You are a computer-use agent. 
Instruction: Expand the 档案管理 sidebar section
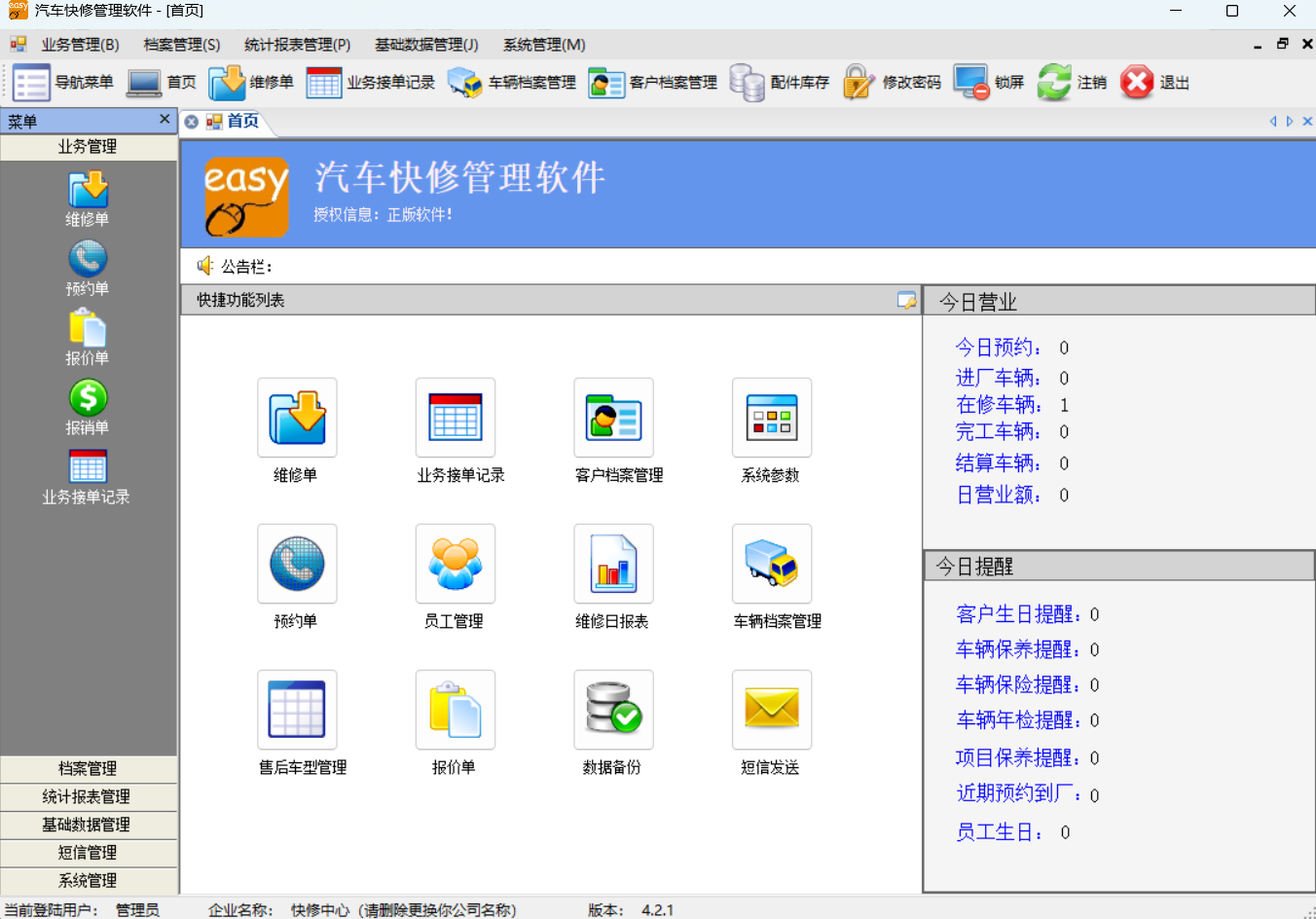coord(88,769)
